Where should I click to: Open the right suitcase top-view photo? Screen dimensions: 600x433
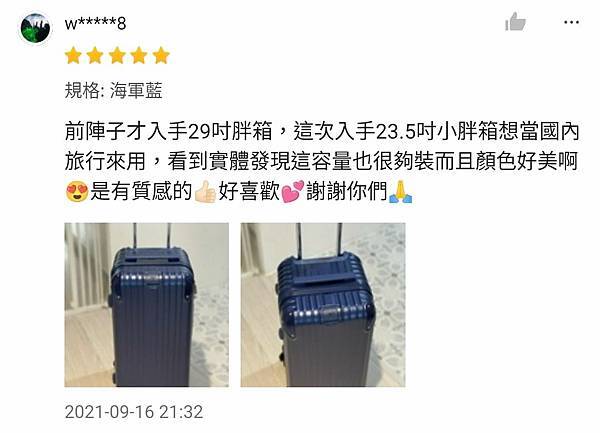pyautogui.click(x=323, y=305)
